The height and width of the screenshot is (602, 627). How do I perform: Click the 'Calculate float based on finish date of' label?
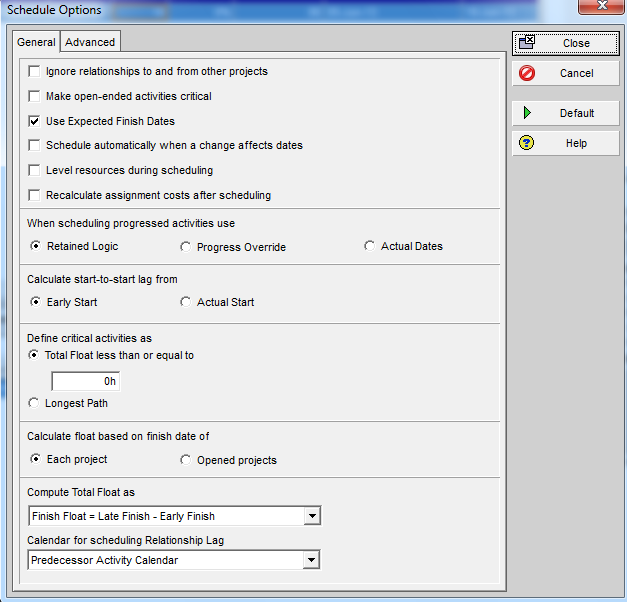[118, 436]
